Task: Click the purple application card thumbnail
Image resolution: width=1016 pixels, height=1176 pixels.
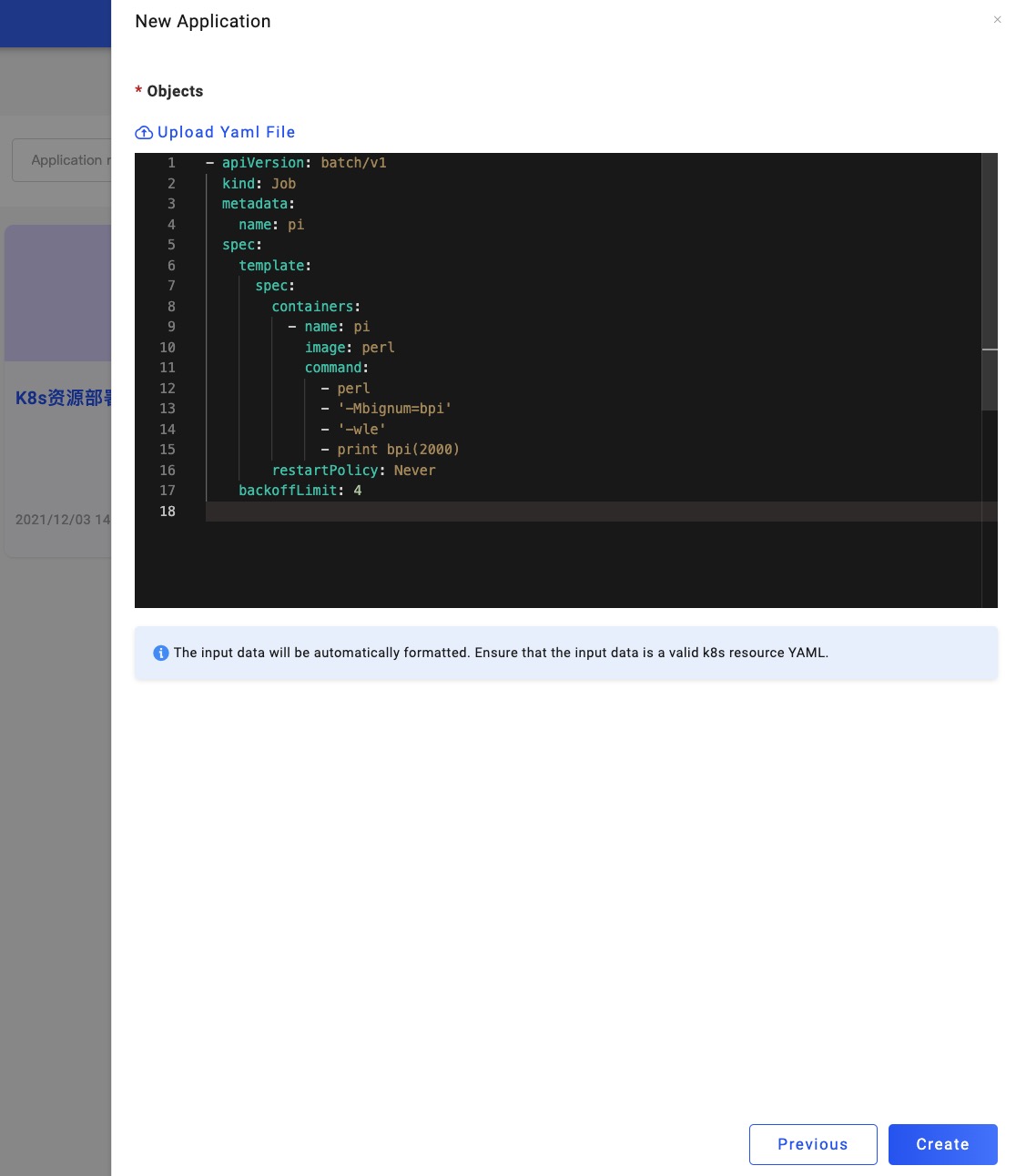Action: [58, 293]
